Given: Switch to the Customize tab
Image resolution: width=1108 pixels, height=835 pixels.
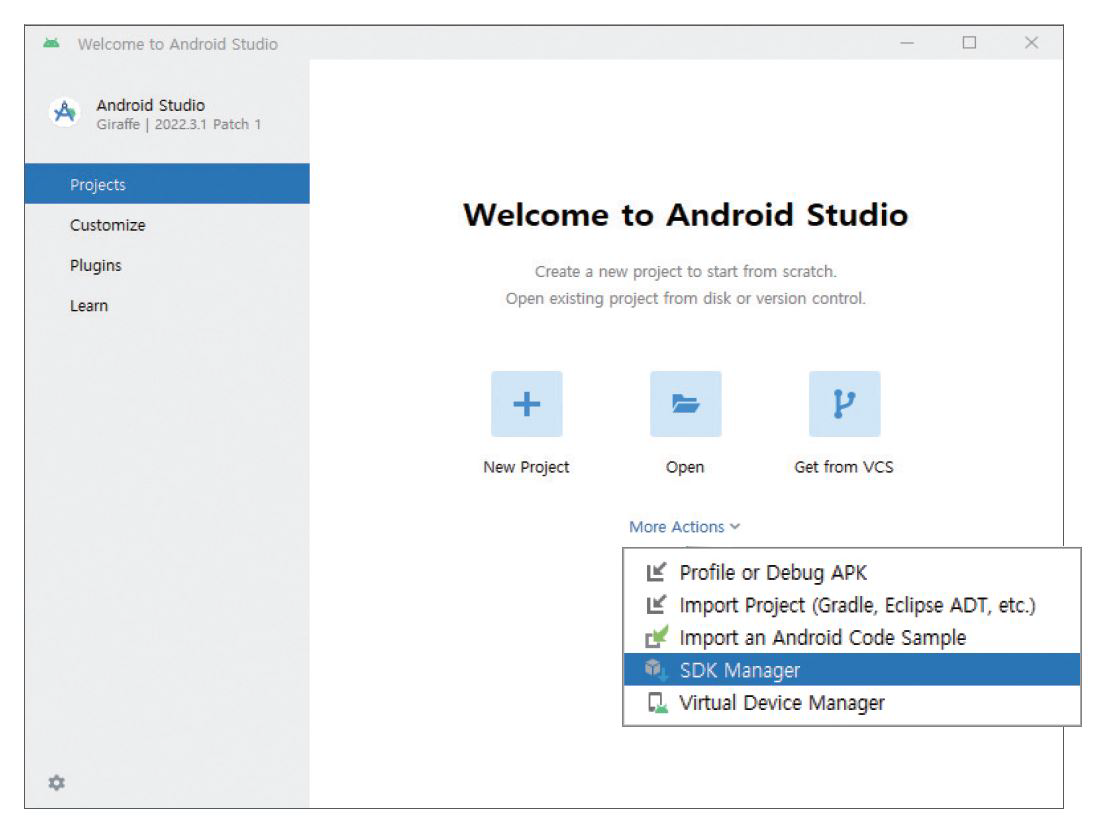Looking at the screenshot, I should click(167, 225).
